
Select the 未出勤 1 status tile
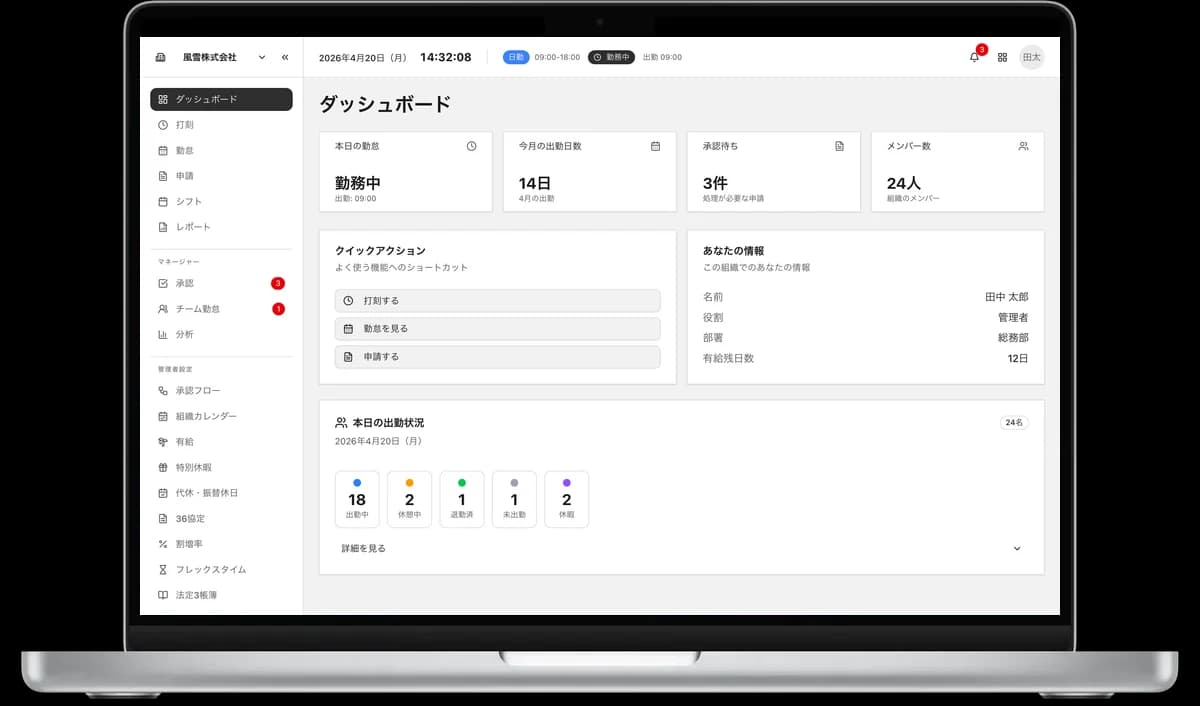pos(514,499)
